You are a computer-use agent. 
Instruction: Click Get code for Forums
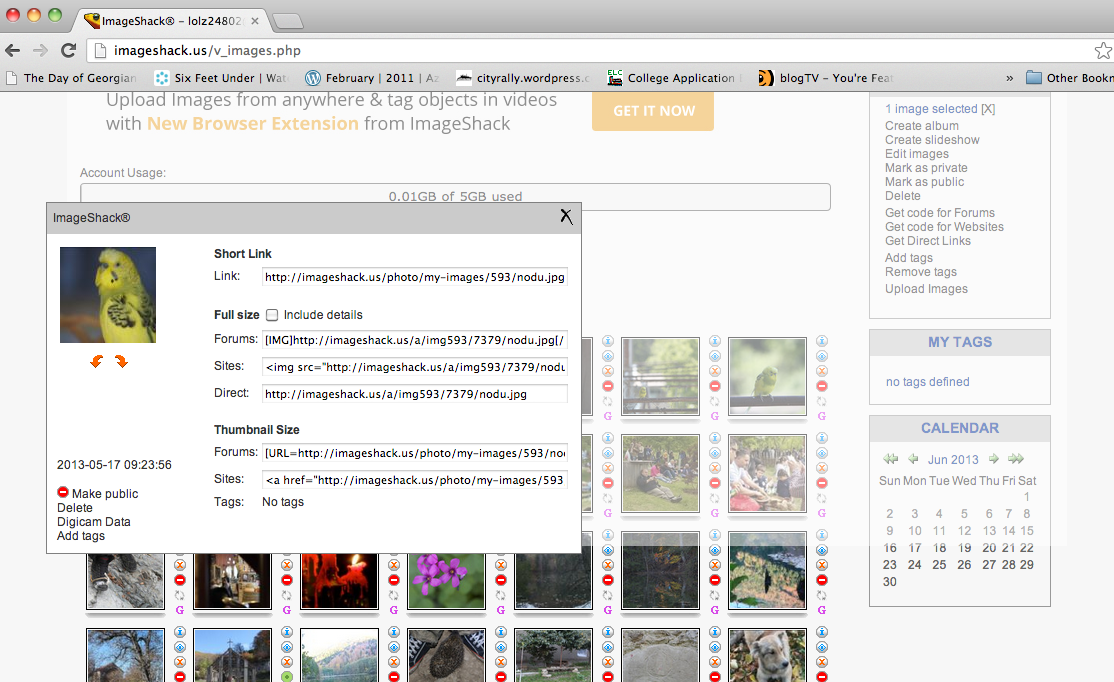coord(939,212)
